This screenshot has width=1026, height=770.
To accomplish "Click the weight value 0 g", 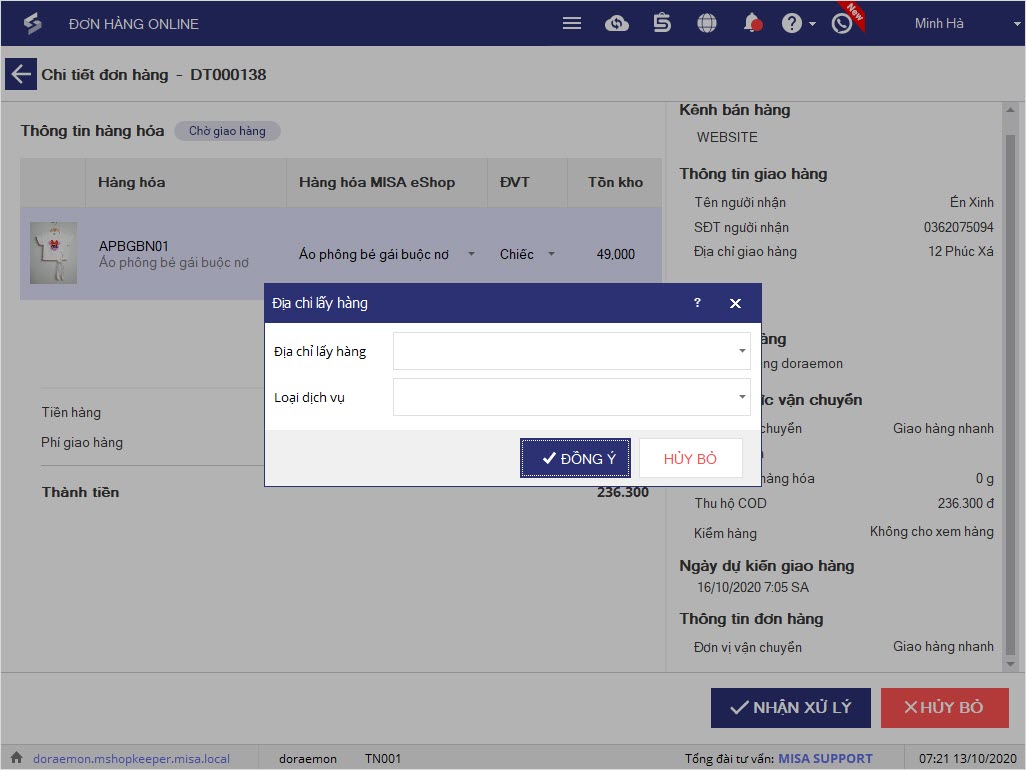I will click(985, 478).
